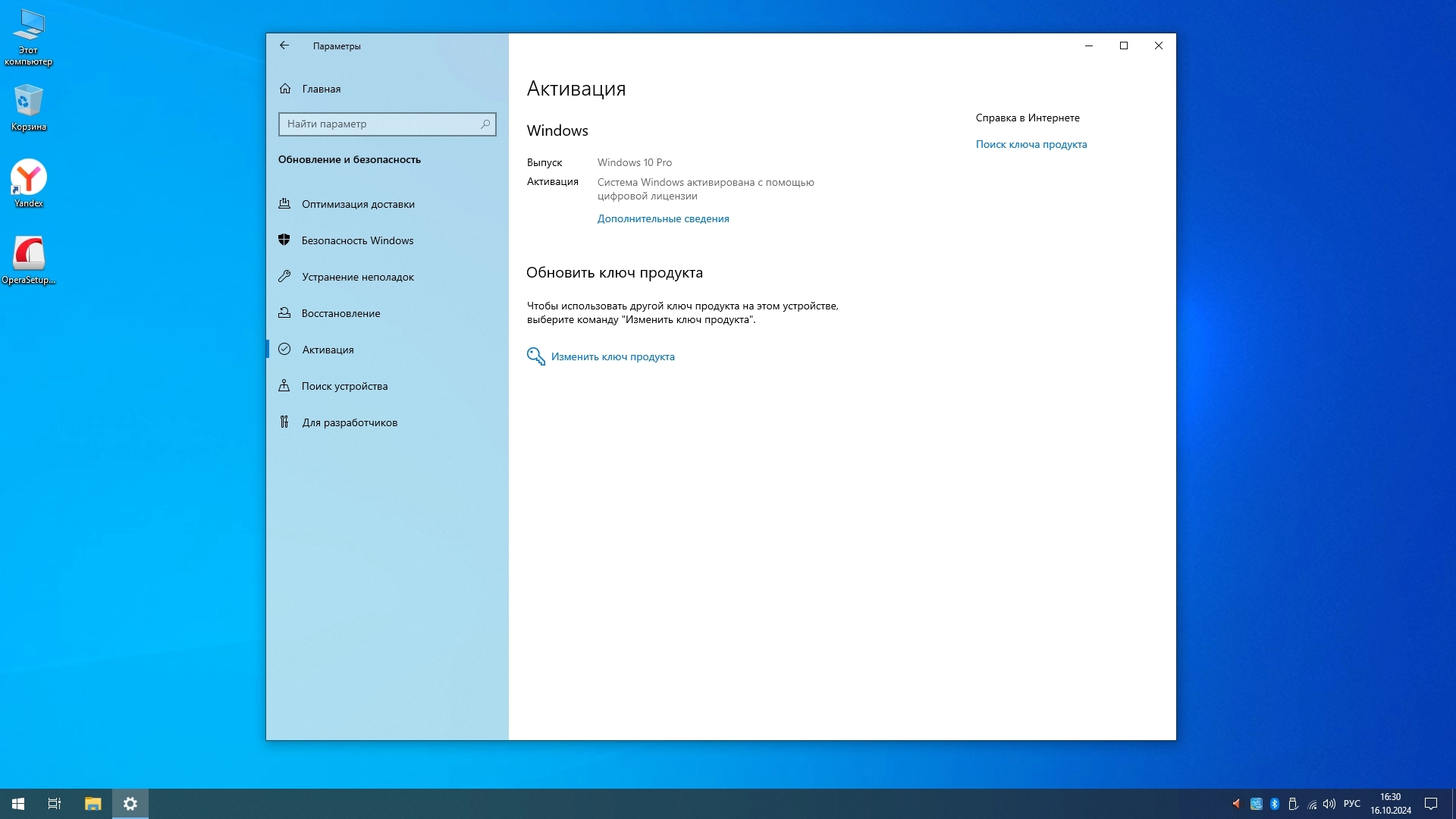Click the Поиск устройства icon
The height and width of the screenshot is (819, 1456).
(284, 385)
